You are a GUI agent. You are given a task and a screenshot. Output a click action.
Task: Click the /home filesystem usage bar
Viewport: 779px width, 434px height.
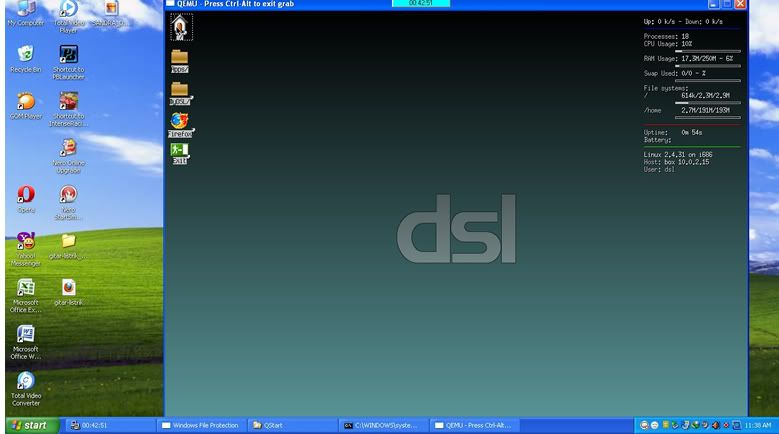707,118
